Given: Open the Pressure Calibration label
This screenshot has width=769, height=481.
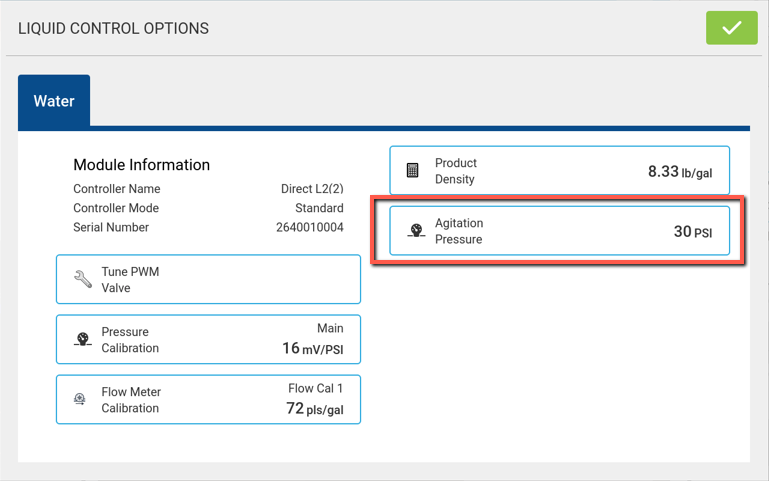Looking at the screenshot, I should 130,340.
